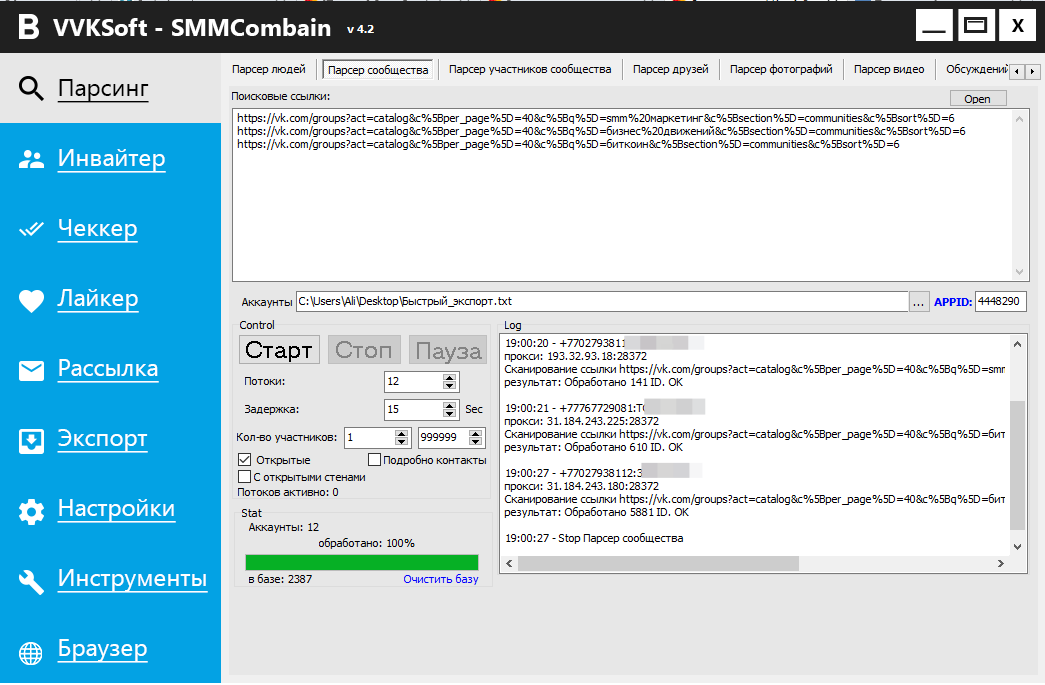Viewport: 1045px width, 685px height.
Task: Click the Log vertical scrollbar thumb
Action: pos(1018,466)
